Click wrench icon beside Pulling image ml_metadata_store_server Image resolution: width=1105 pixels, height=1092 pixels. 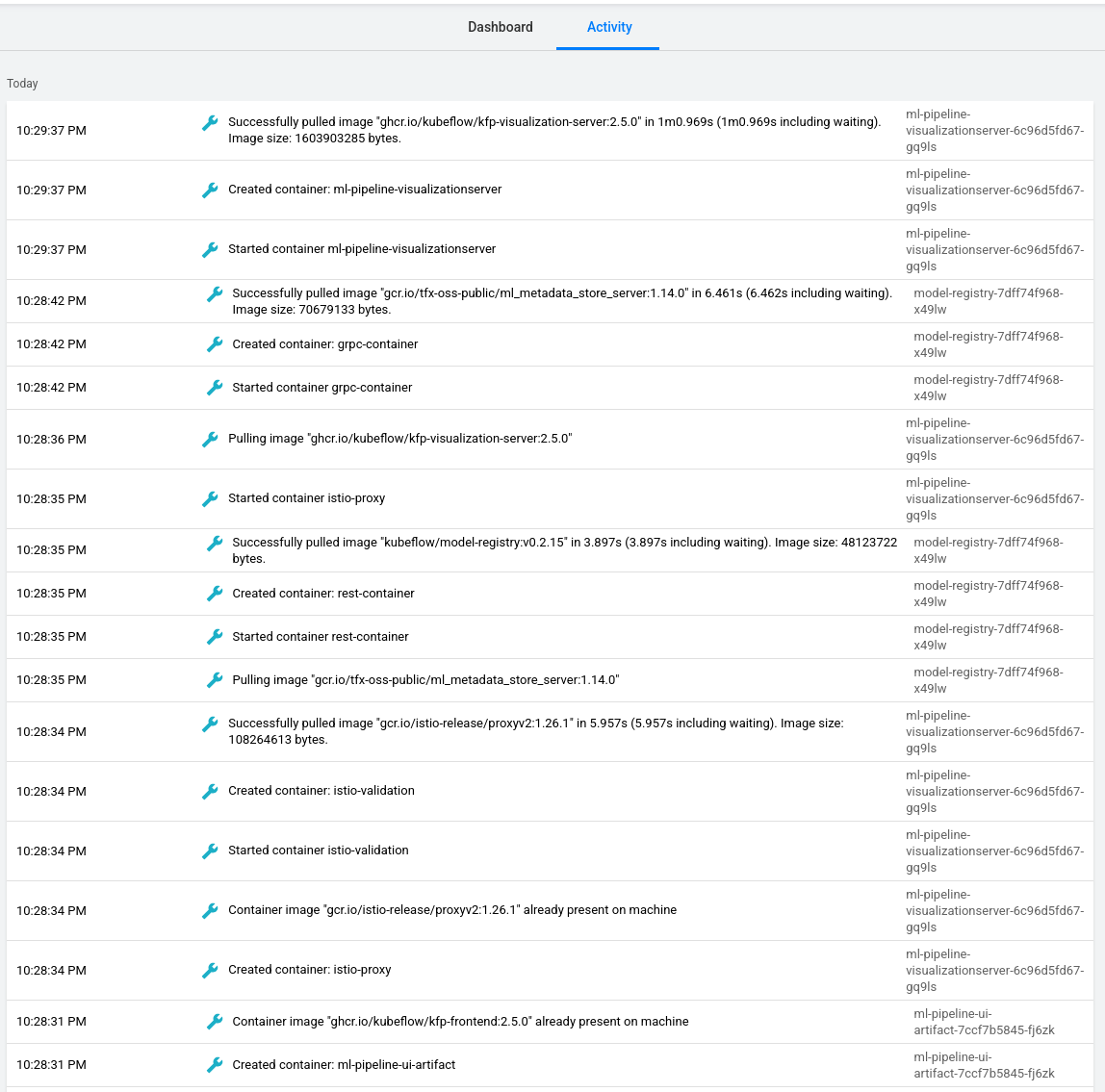(x=215, y=680)
